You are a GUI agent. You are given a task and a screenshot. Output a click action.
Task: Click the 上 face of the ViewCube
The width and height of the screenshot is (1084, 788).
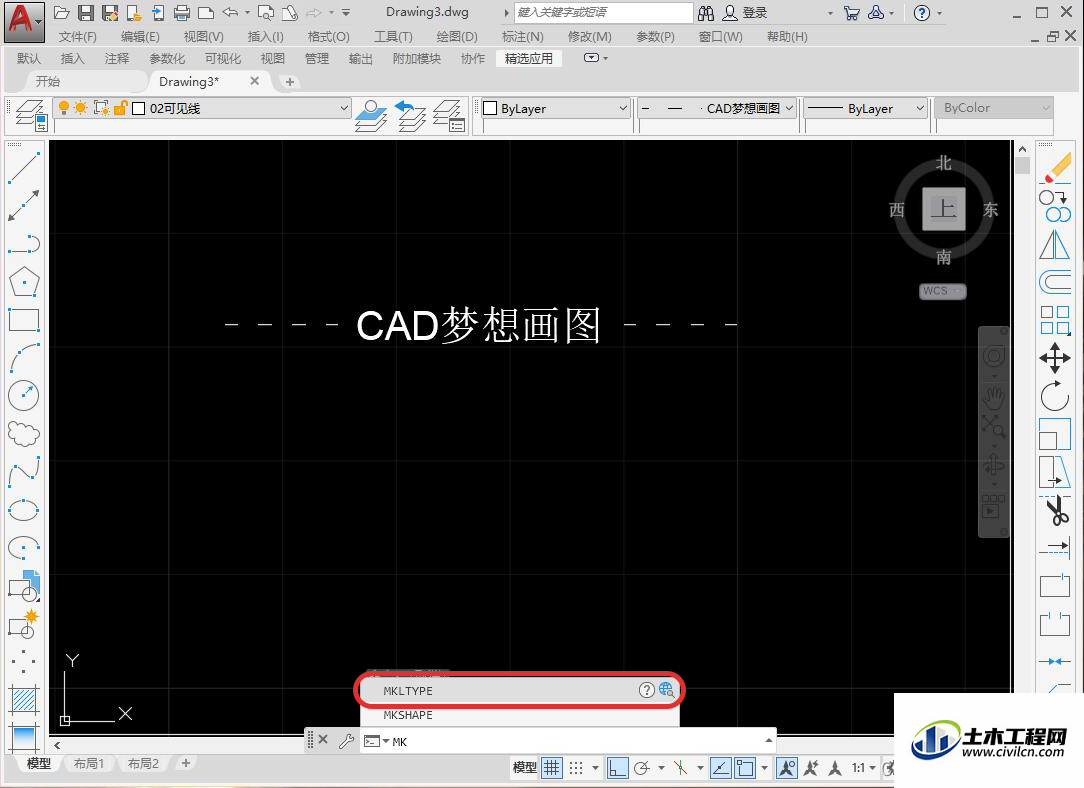(x=944, y=208)
